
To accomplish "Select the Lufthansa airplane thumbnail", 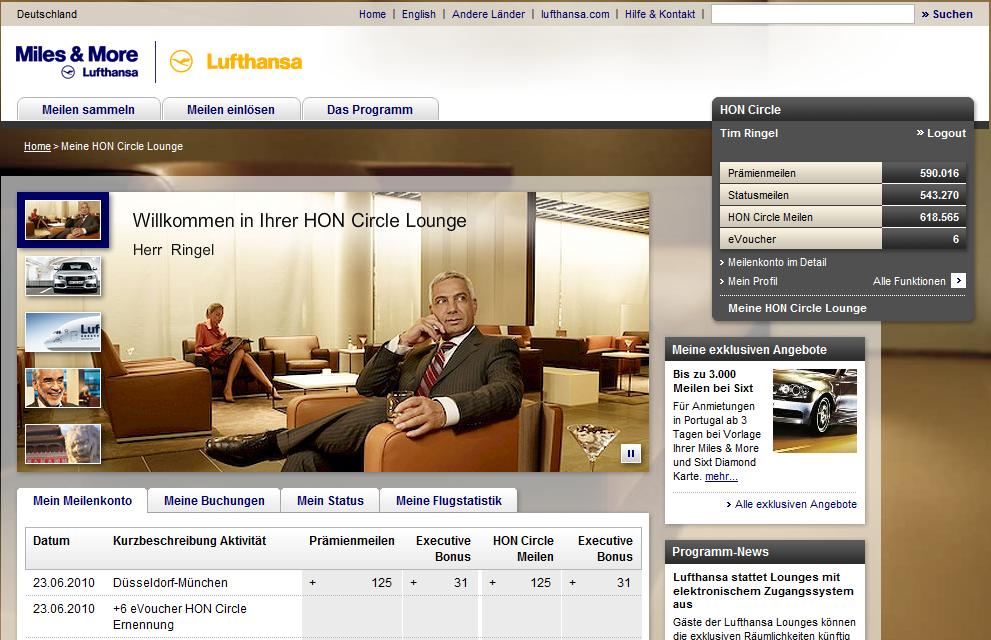I will click(x=63, y=332).
